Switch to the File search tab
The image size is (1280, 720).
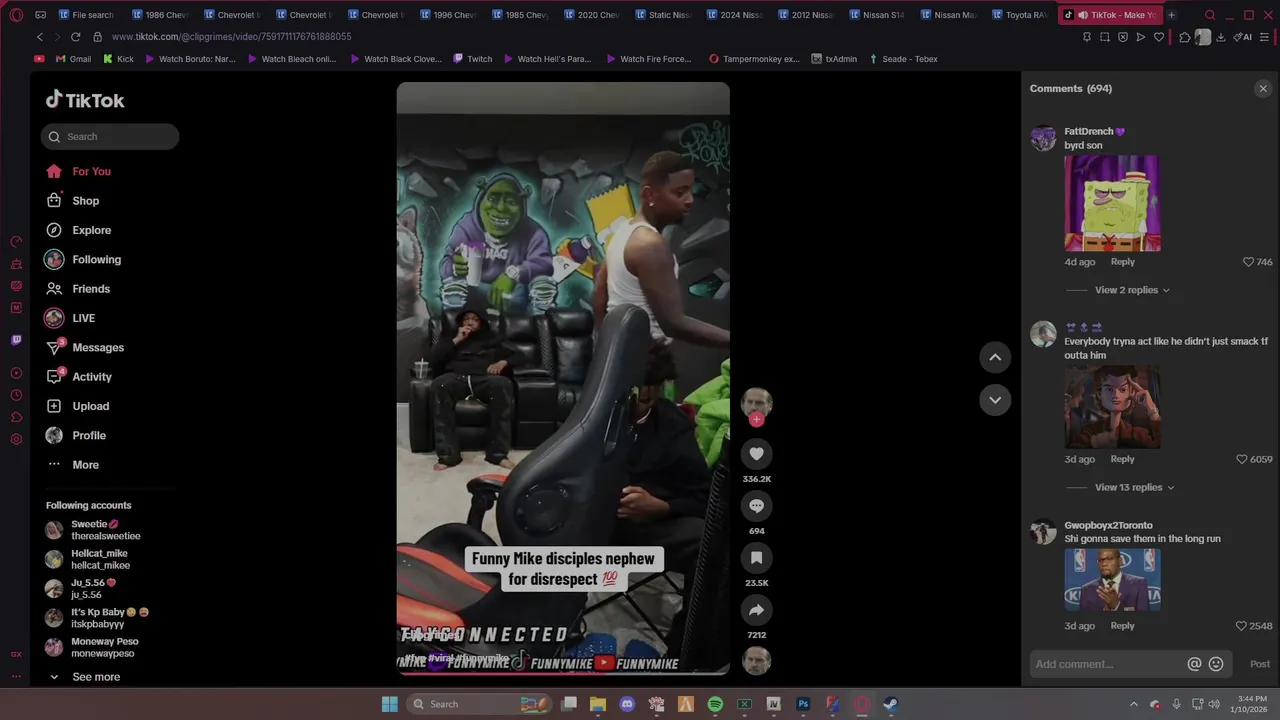[86, 15]
